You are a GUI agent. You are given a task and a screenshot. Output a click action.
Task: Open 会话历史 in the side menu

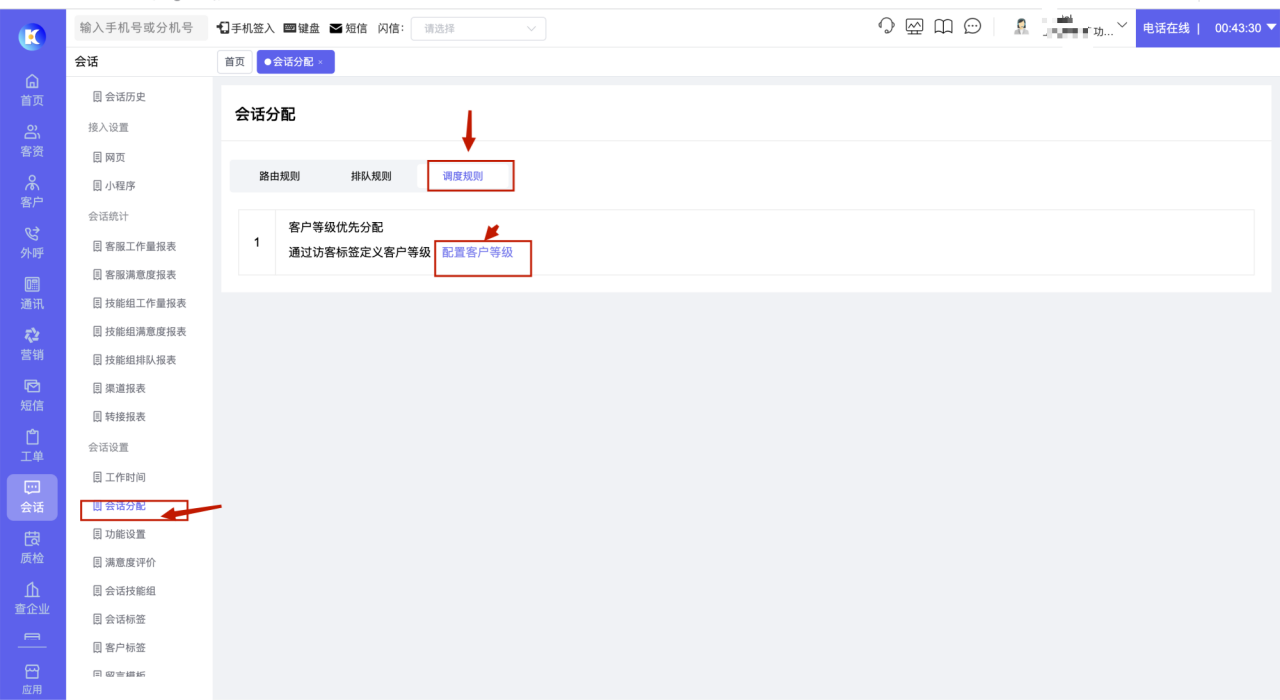click(119, 97)
